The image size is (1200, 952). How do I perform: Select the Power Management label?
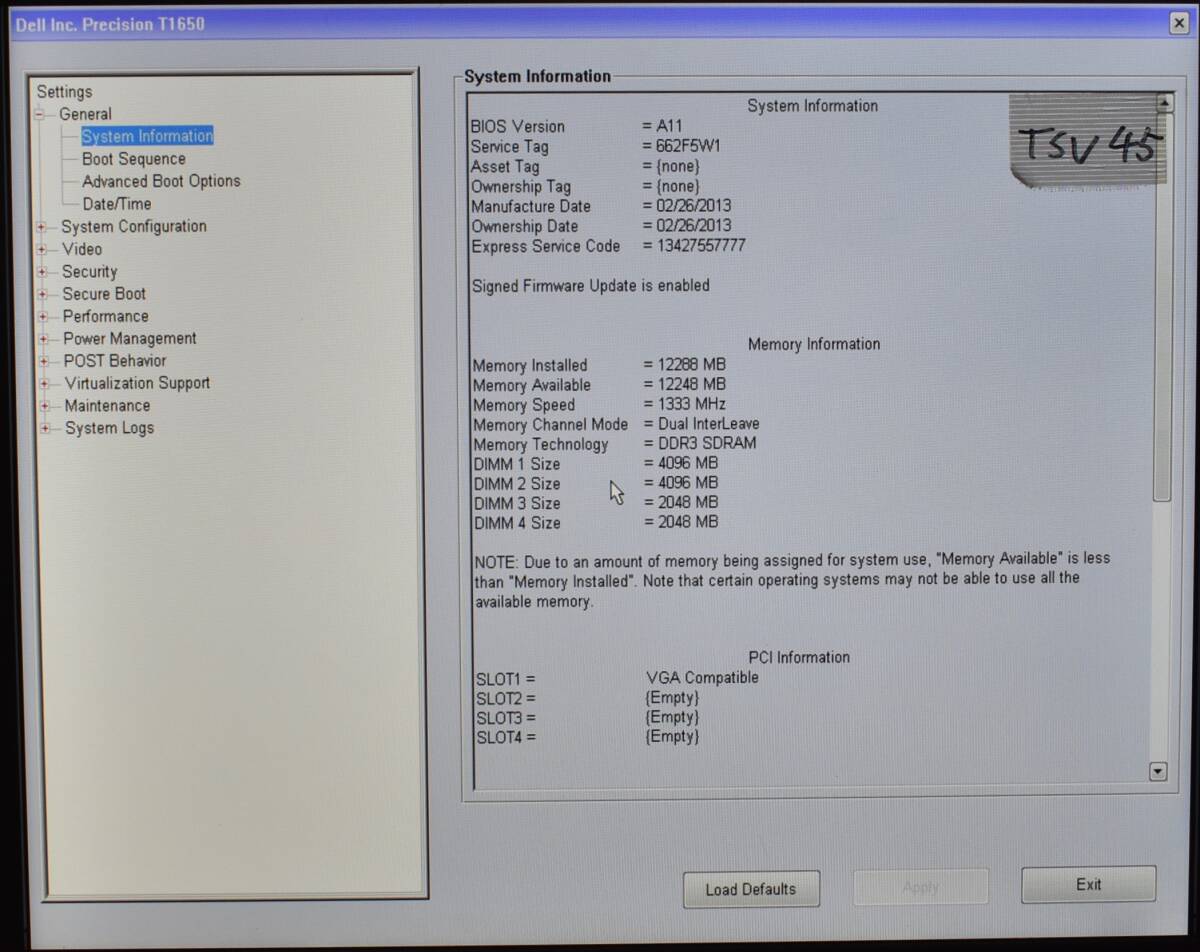click(130, 338)
